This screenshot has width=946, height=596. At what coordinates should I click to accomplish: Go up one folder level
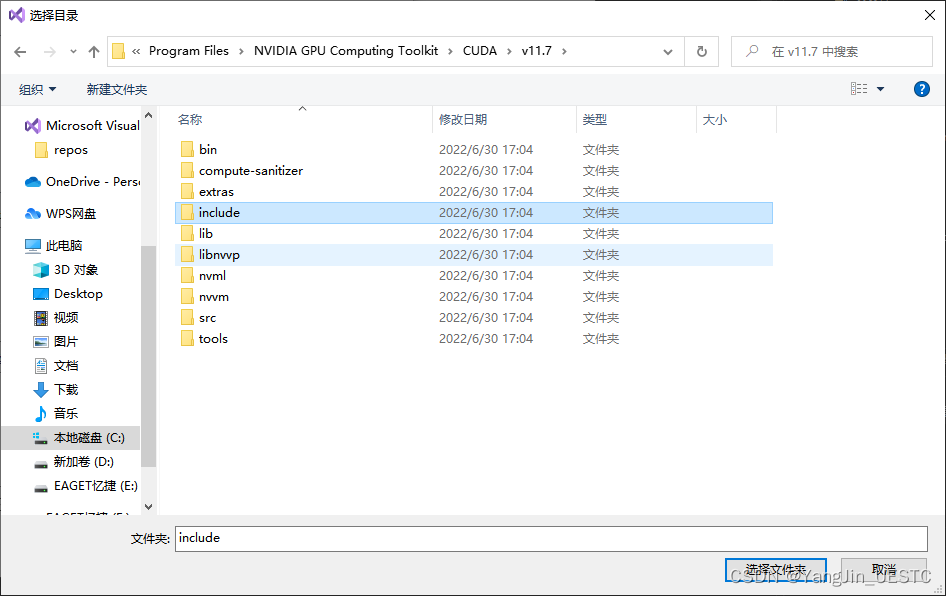pyautogui.click(x=94, y=52)
